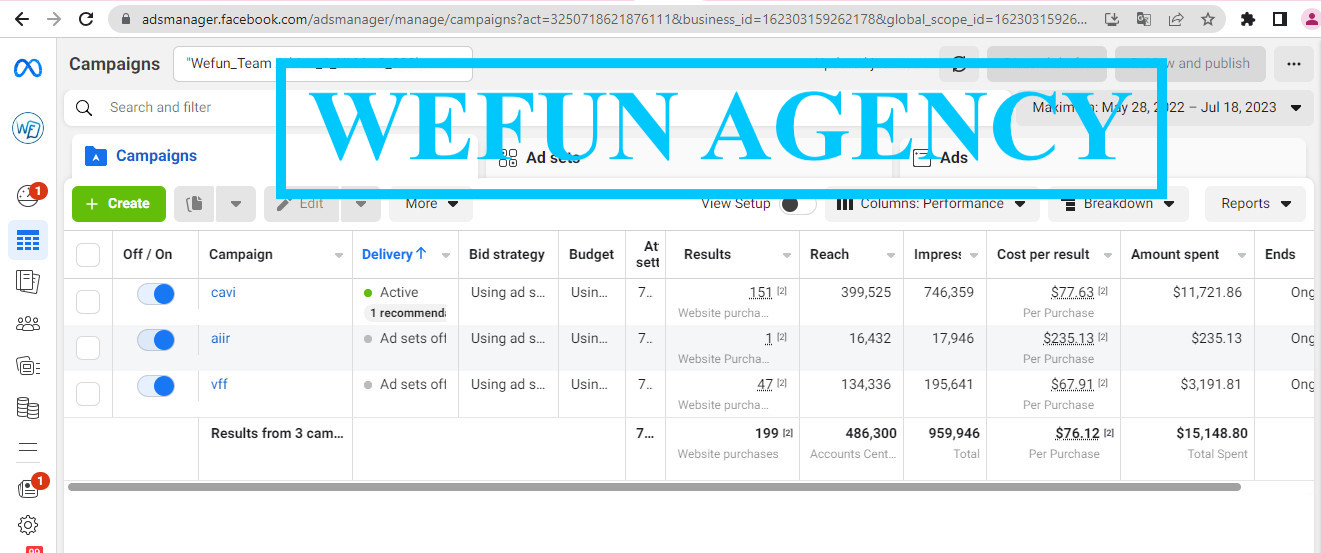Toggle the browser side panel icon
This screenshot has width=1321, height=553.
tap(1280, 18)
